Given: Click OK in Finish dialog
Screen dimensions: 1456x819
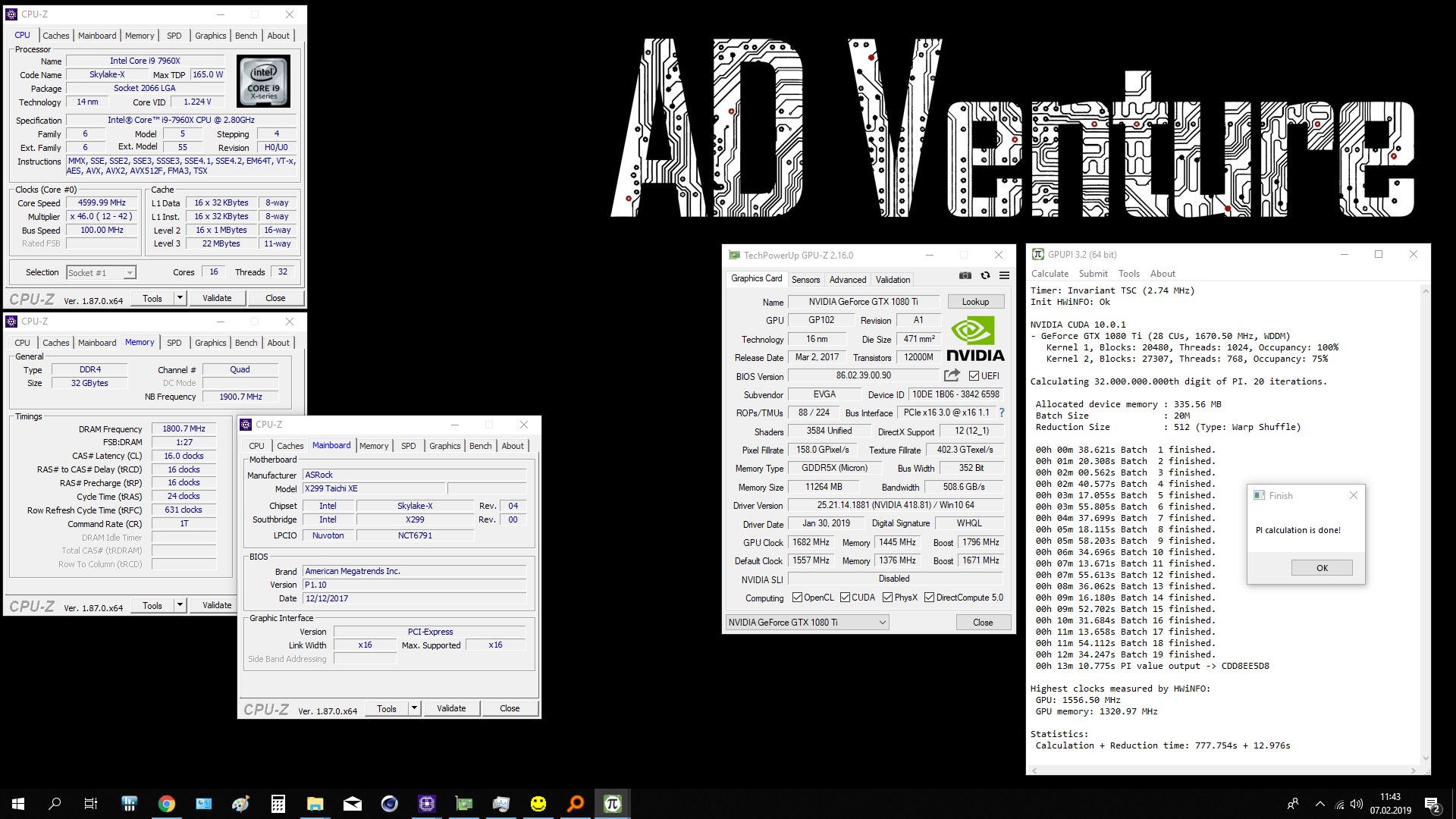Looking at the screenshot, I should coord(1322,568).
